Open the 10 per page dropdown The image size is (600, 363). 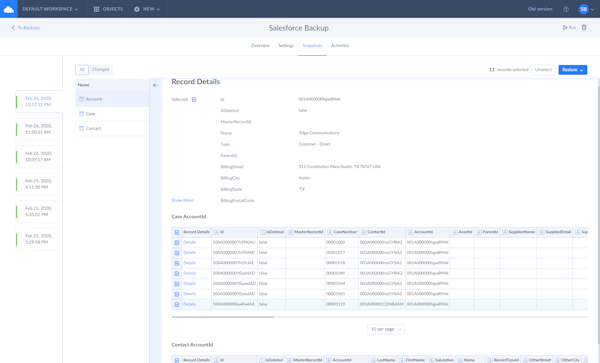point(386,329)
